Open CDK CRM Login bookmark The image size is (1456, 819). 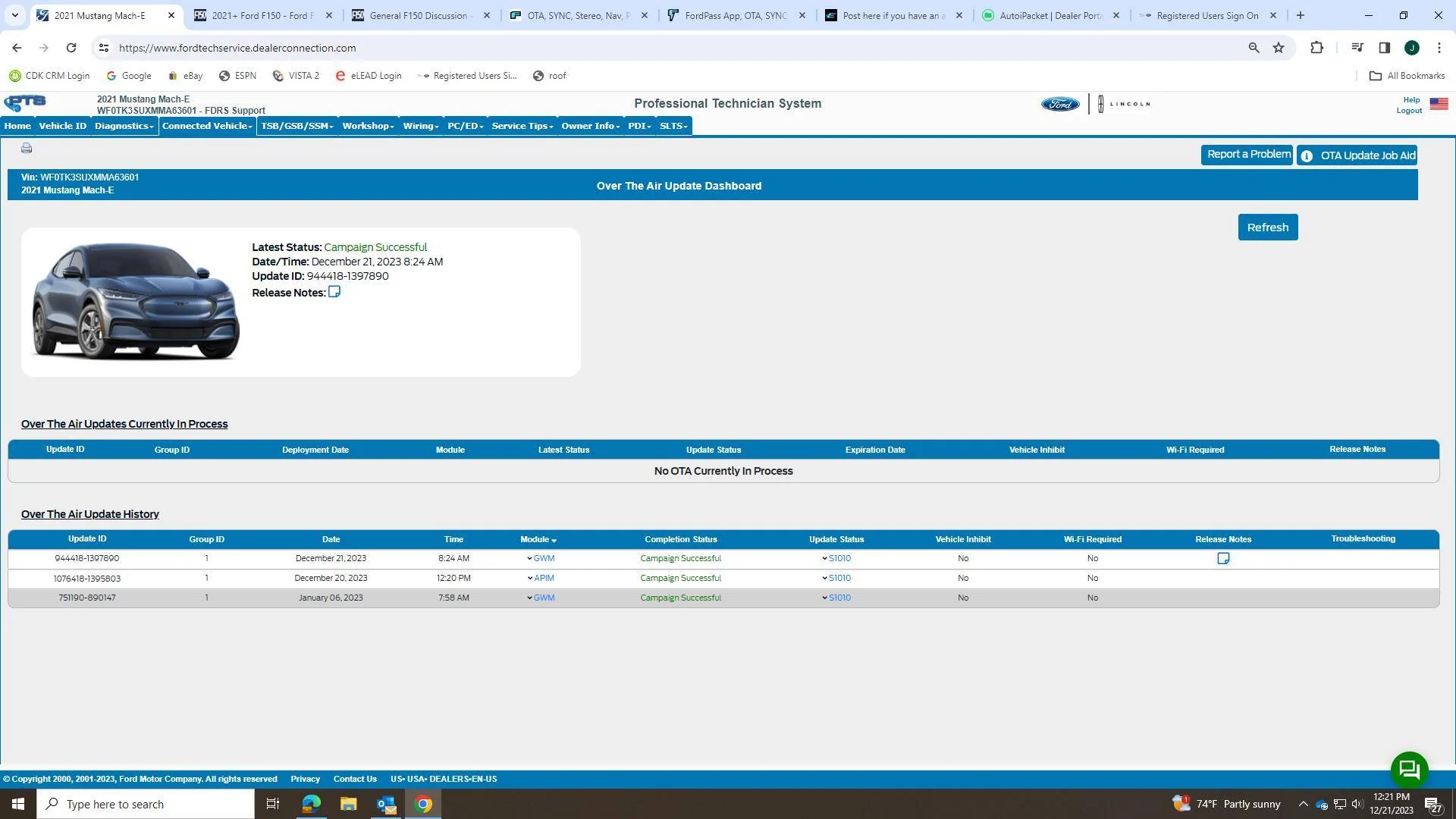pyautogui.click(x=49, y=76)
